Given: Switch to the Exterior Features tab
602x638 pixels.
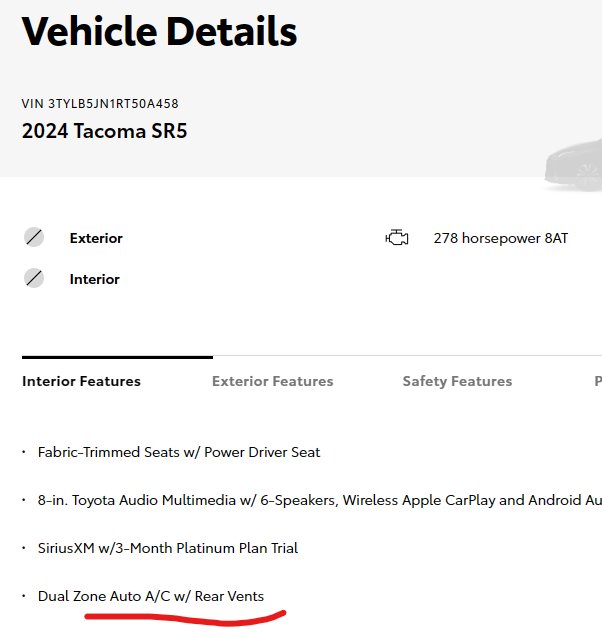Looking at the screenshot, I should click(272, 381).
